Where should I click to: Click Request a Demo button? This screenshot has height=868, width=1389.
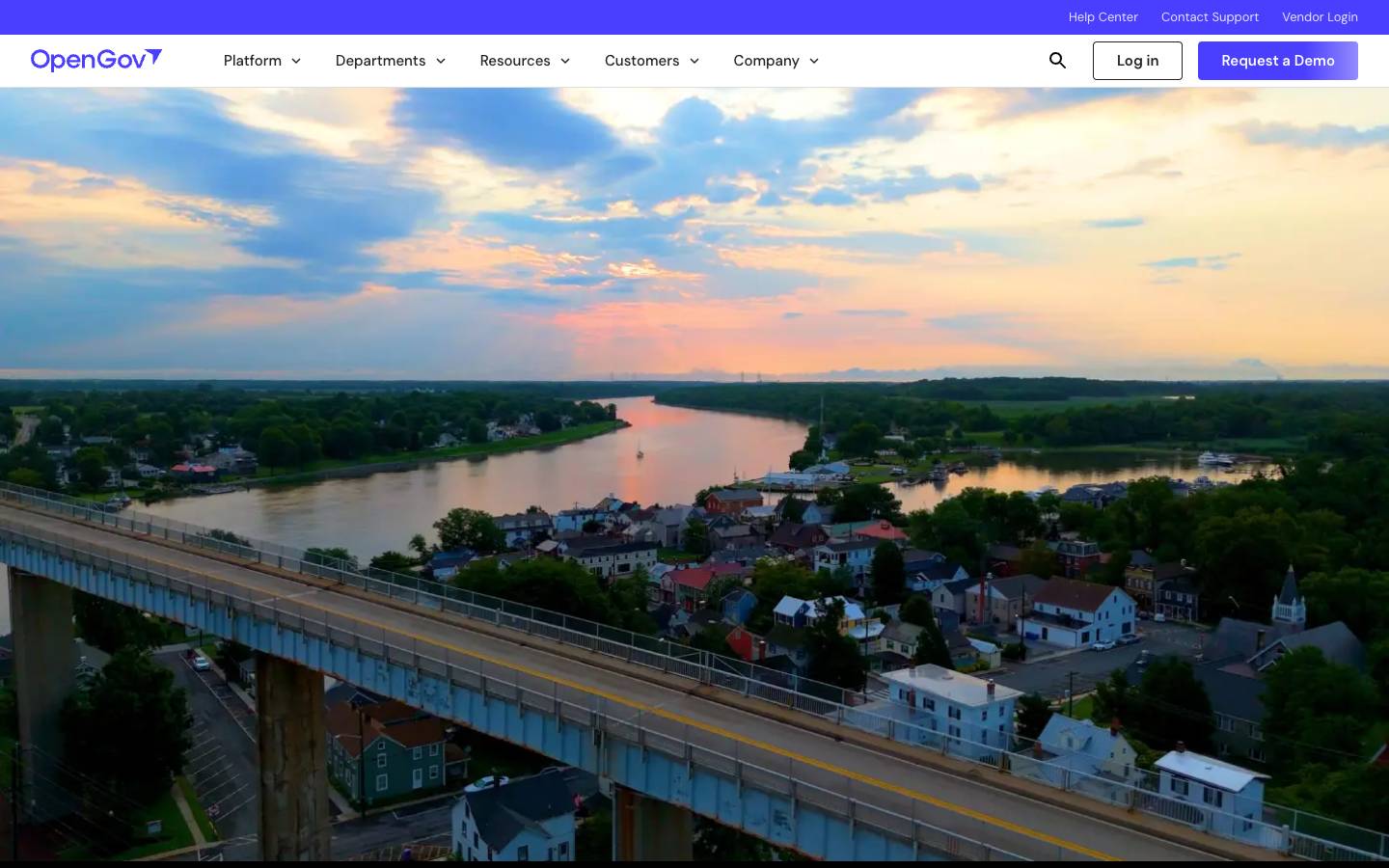tap(1278, 61)
